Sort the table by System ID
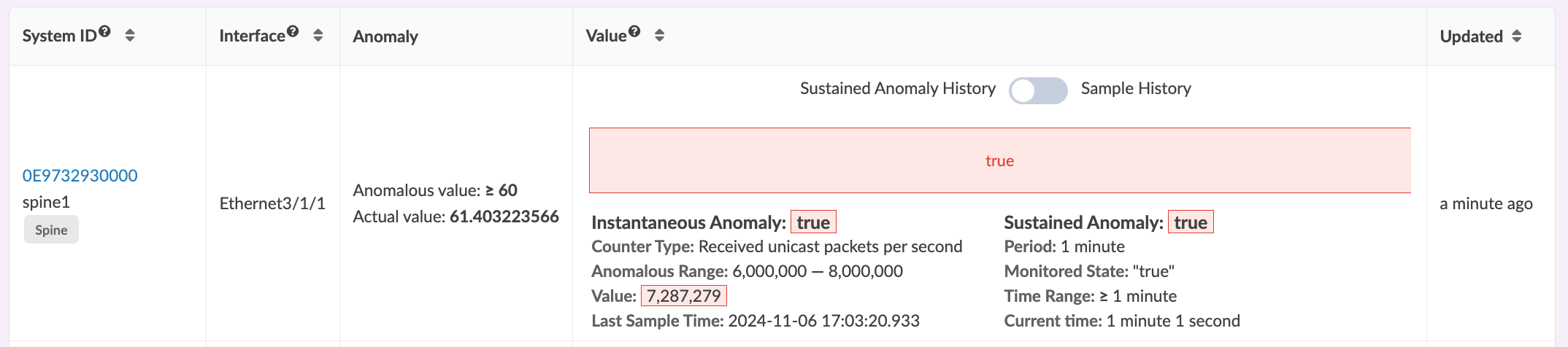This screenshot has height=347, width=1568. click(130, 36)
